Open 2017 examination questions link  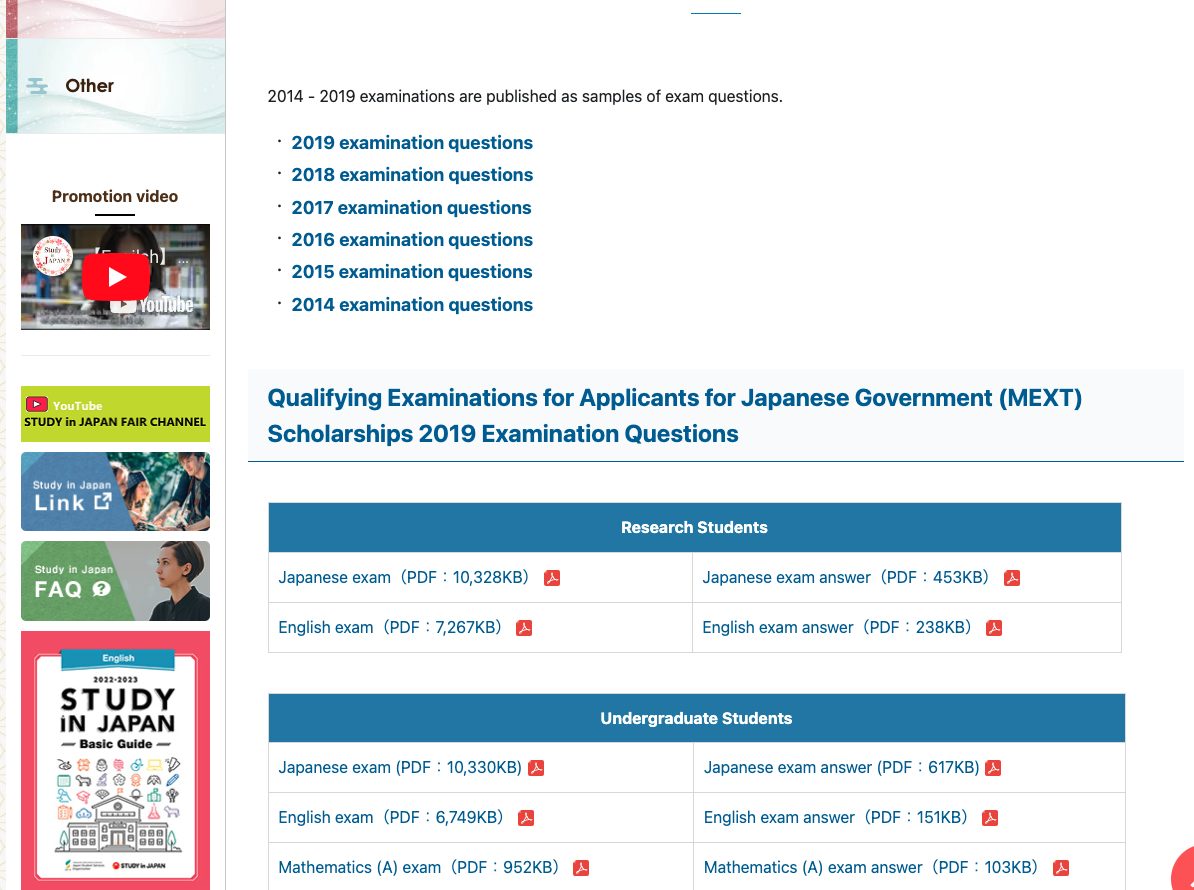click(x=411, y=207)
